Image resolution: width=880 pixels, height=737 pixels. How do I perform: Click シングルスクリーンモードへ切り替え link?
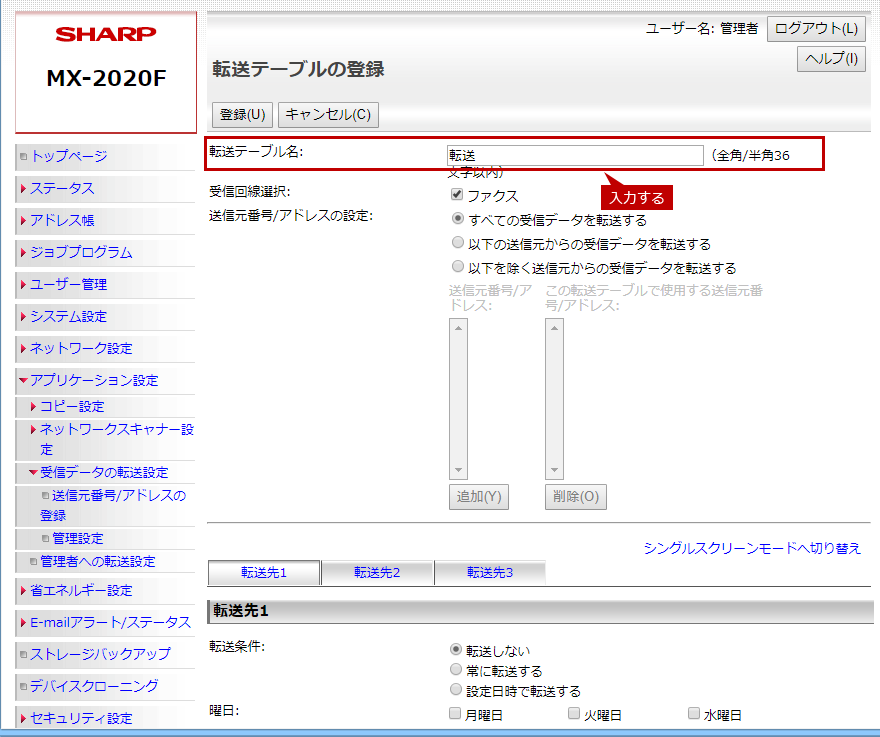752,548
